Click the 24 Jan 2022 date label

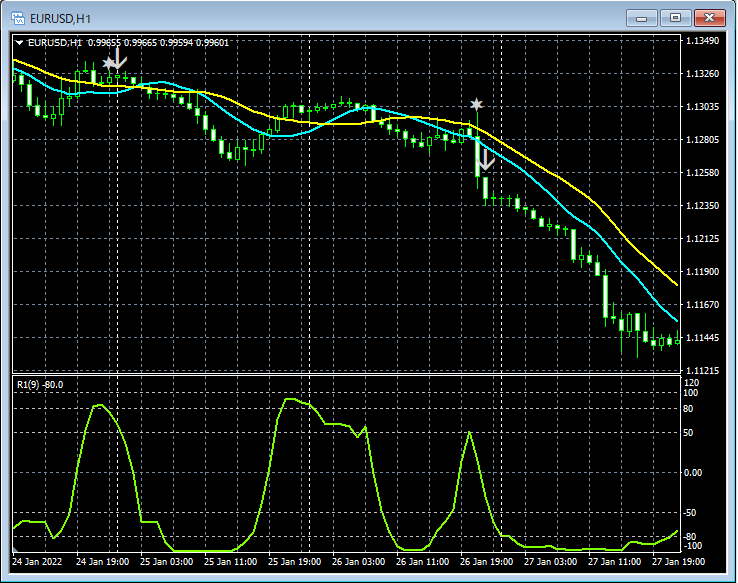tap(39, 562)
